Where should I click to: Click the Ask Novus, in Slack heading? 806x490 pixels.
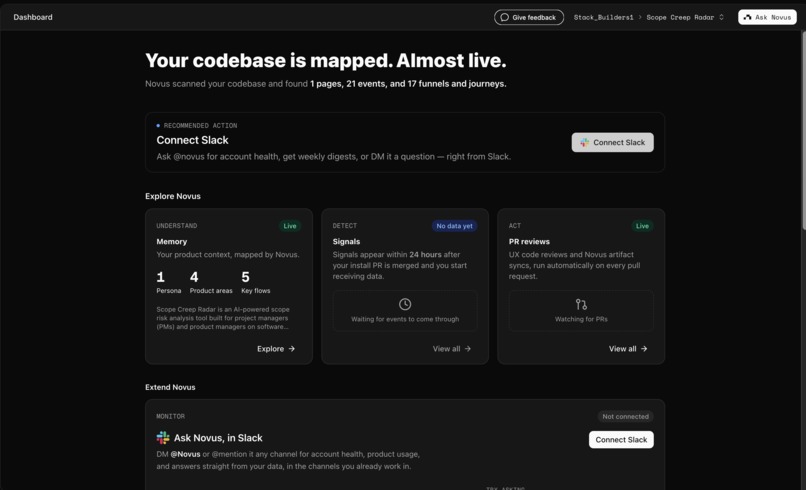point(218,438)
